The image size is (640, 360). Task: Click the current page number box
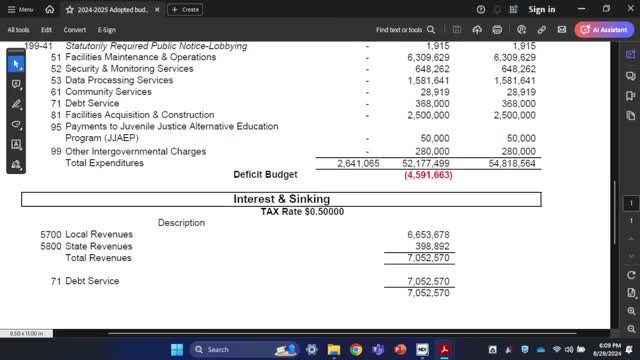(x=631, y=203)
